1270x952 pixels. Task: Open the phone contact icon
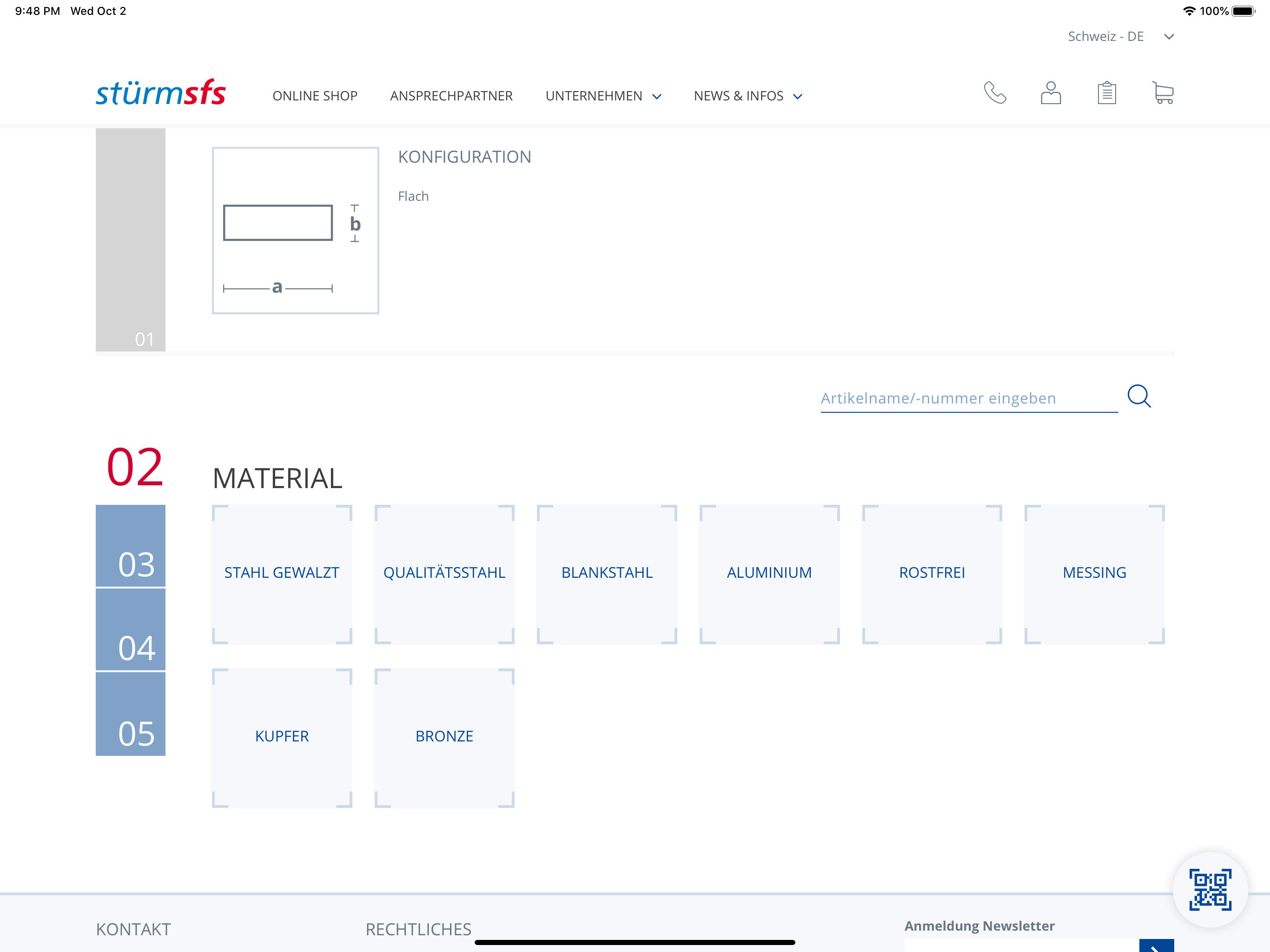(995, 93)
